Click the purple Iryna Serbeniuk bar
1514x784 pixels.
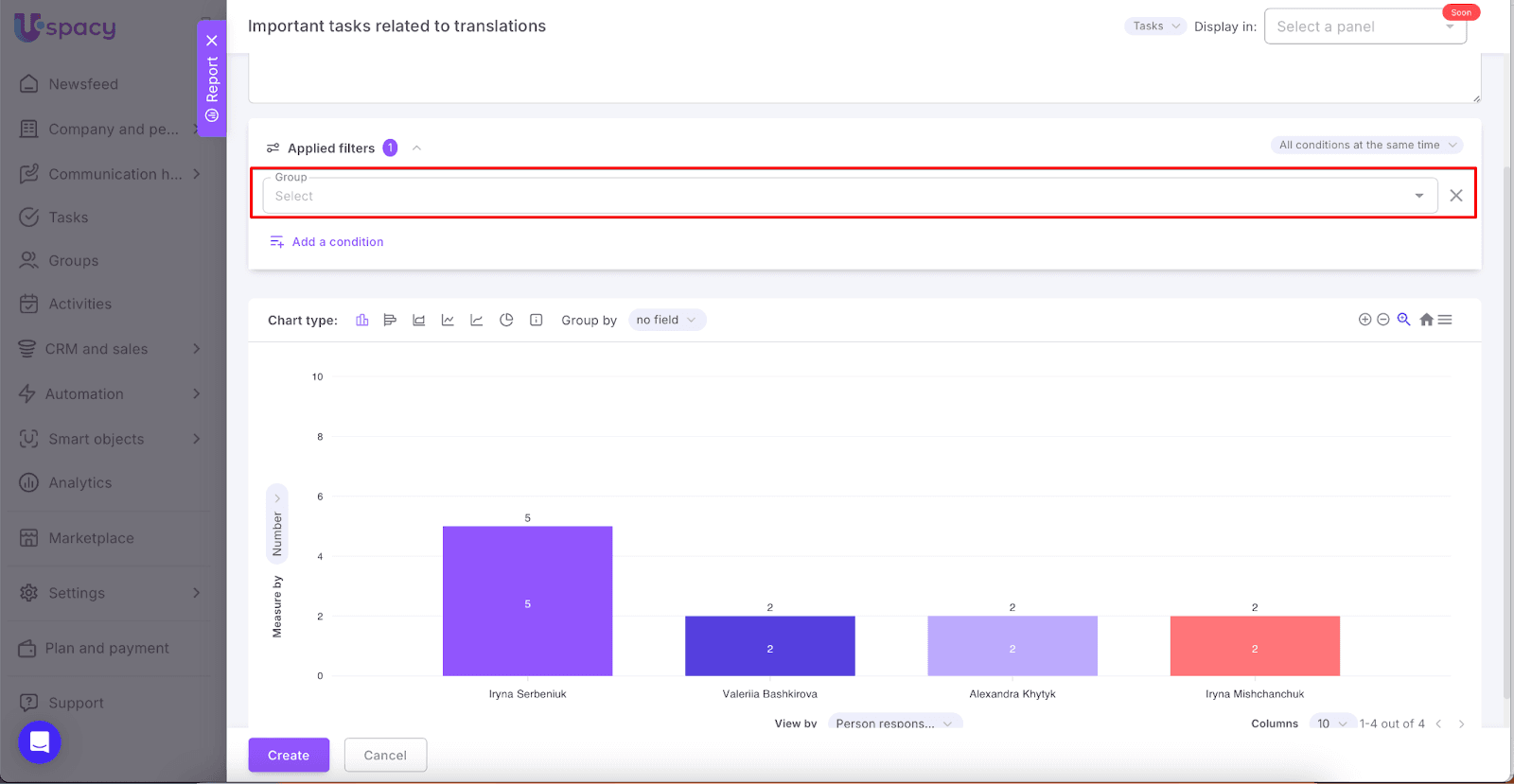coord(527,601)
